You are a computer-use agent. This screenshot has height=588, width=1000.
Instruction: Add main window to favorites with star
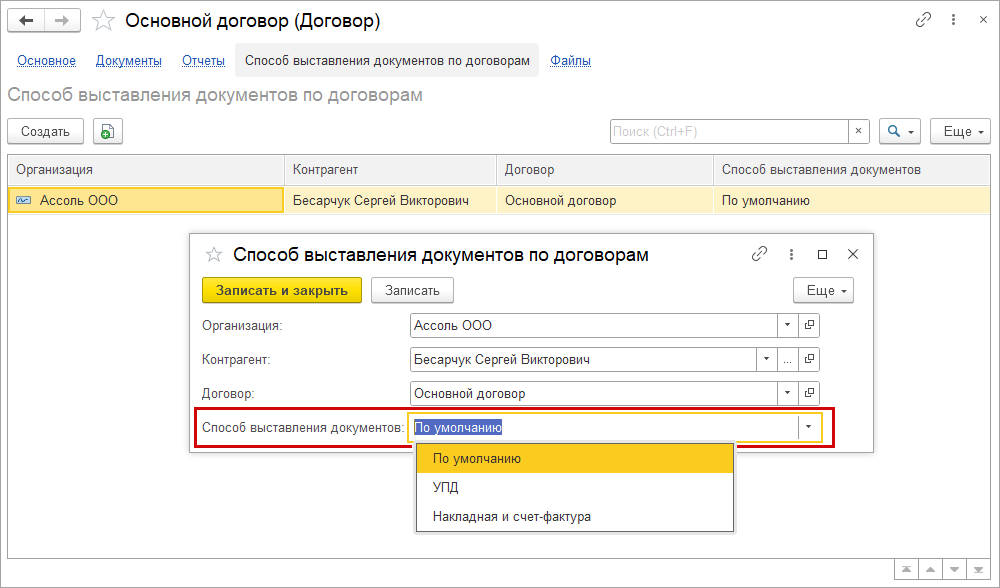click(103, 21)
